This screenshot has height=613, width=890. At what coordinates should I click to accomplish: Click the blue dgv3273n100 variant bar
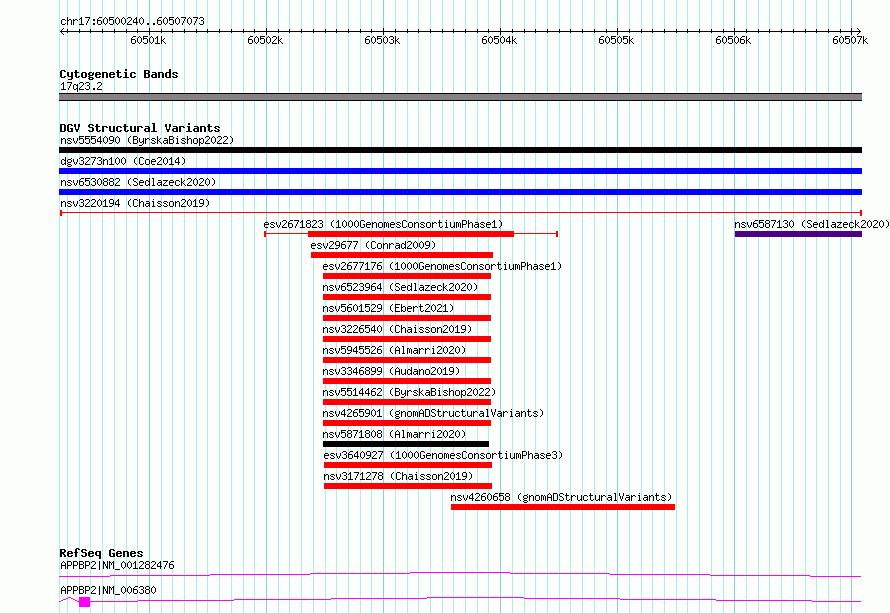pyautogui.click(x=460, y=171)
